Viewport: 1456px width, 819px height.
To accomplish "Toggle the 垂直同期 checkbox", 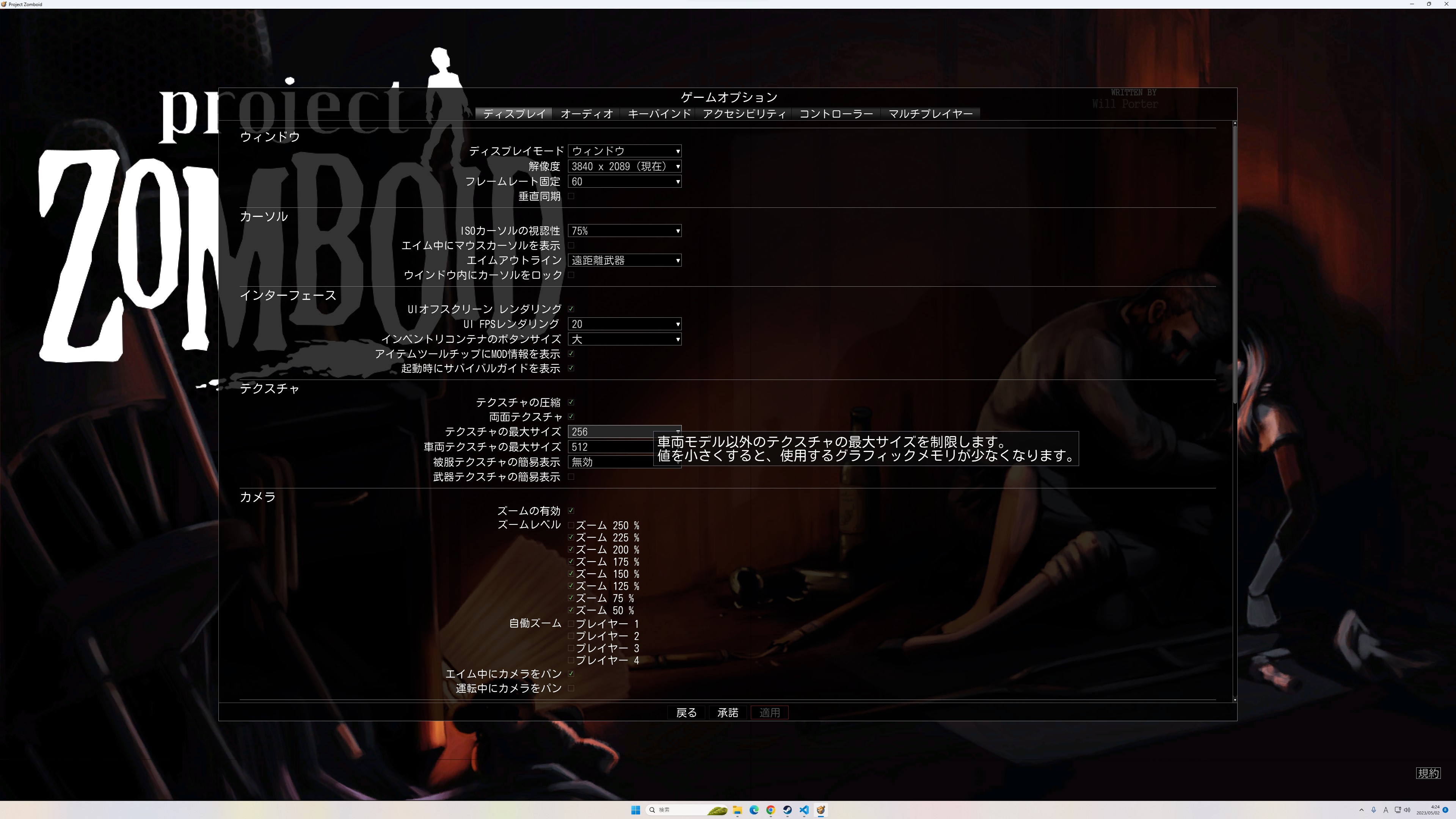I will pos(571,196).
